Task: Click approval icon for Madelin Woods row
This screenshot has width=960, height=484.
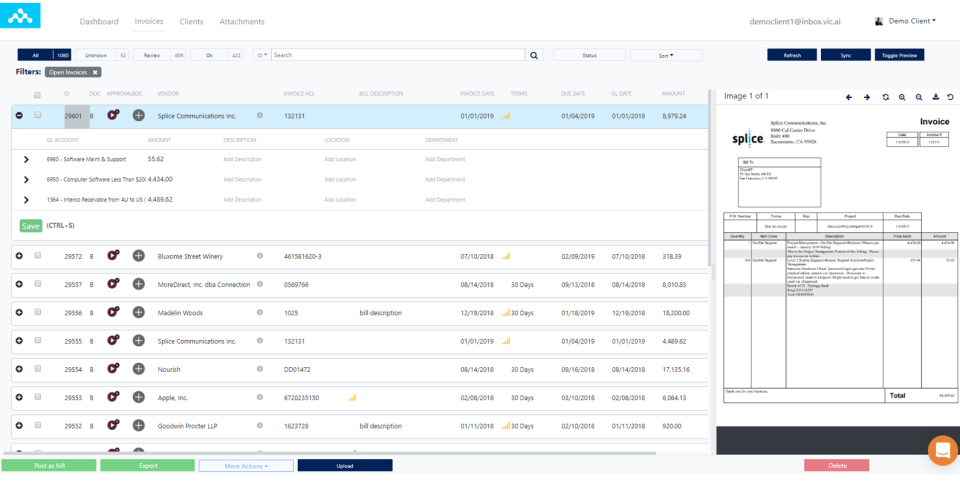Action: click(113, 312)
